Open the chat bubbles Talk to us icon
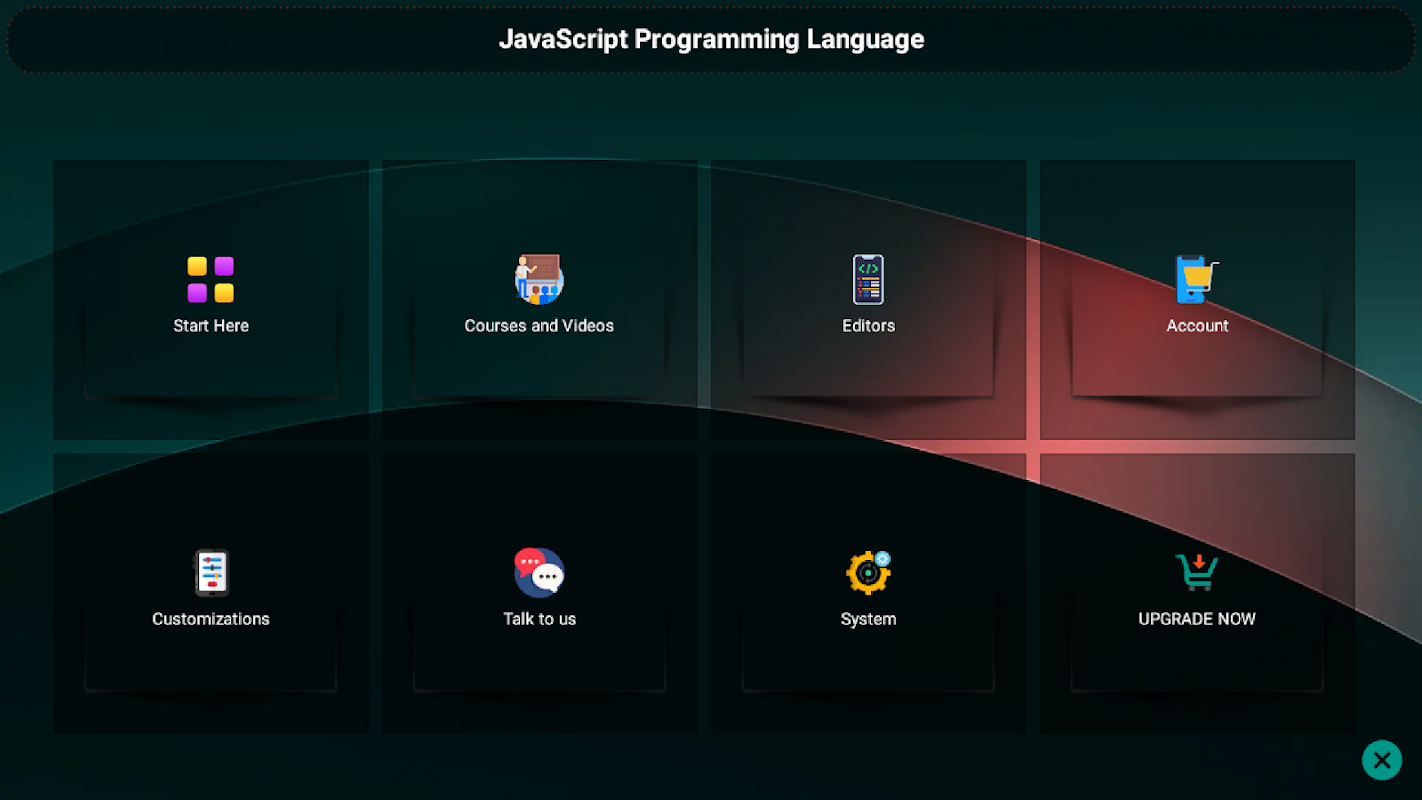 539,573
